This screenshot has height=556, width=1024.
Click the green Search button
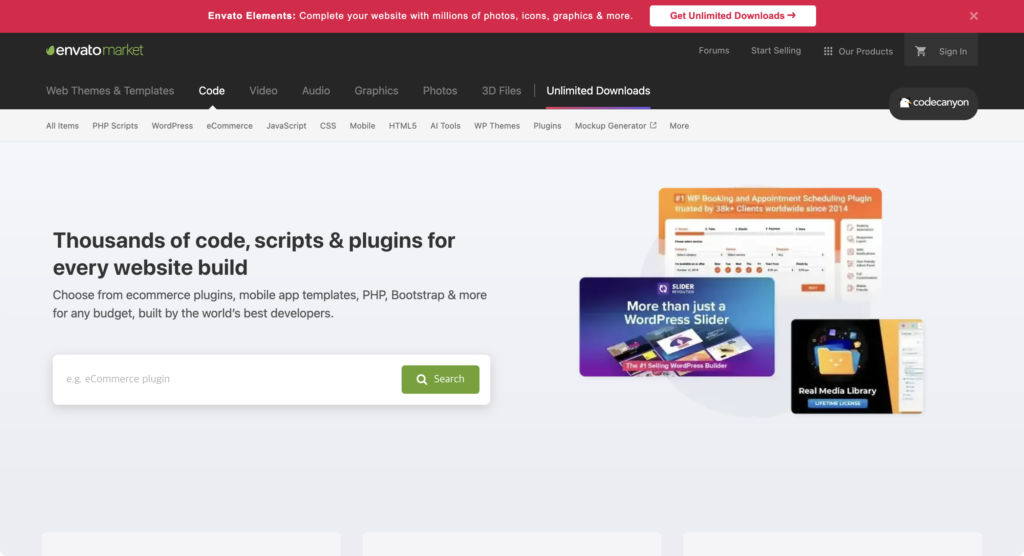point(440,379)
